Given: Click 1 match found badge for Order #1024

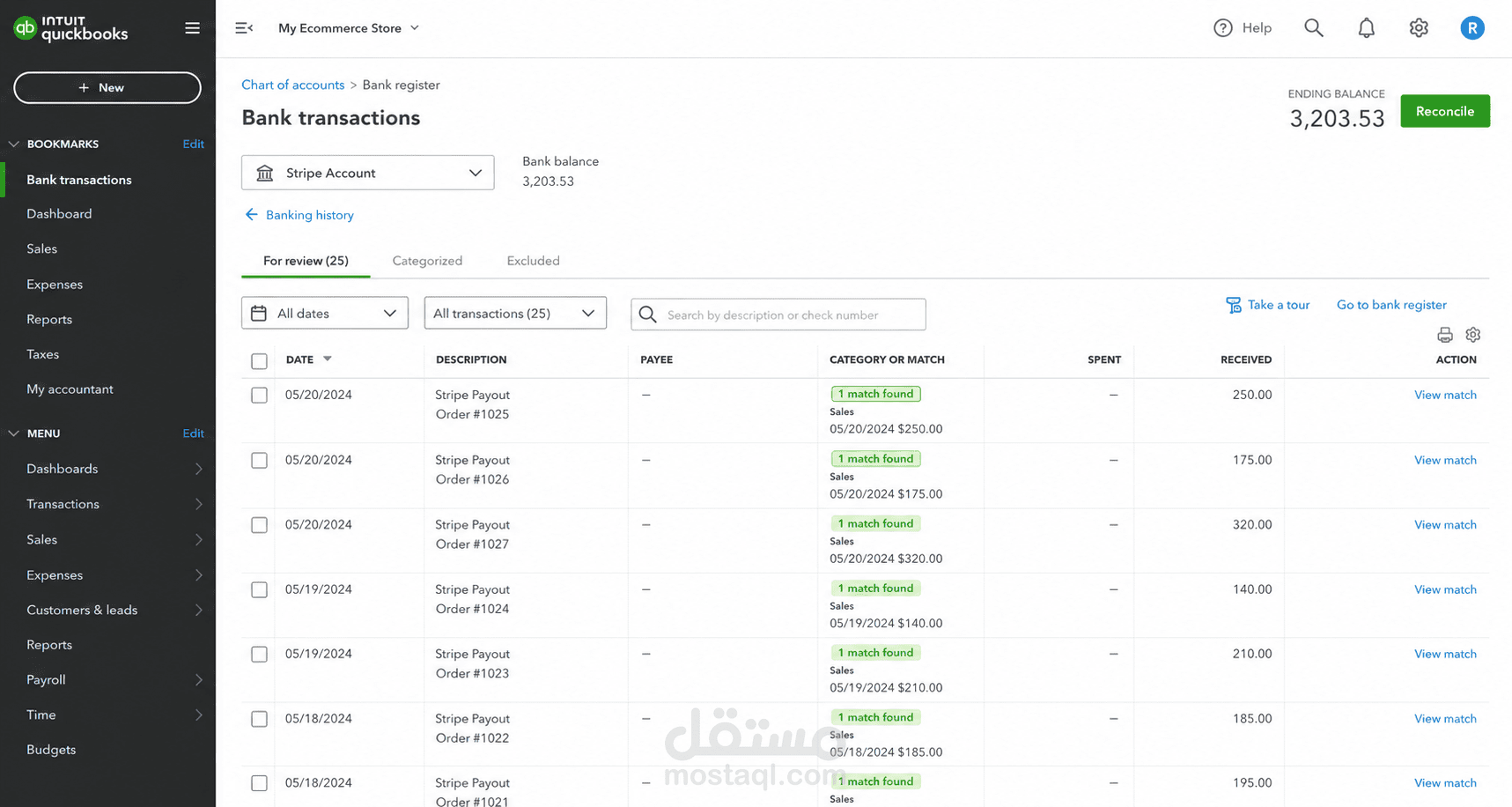Looking at the screenshot, I should [x=875, y=589].
